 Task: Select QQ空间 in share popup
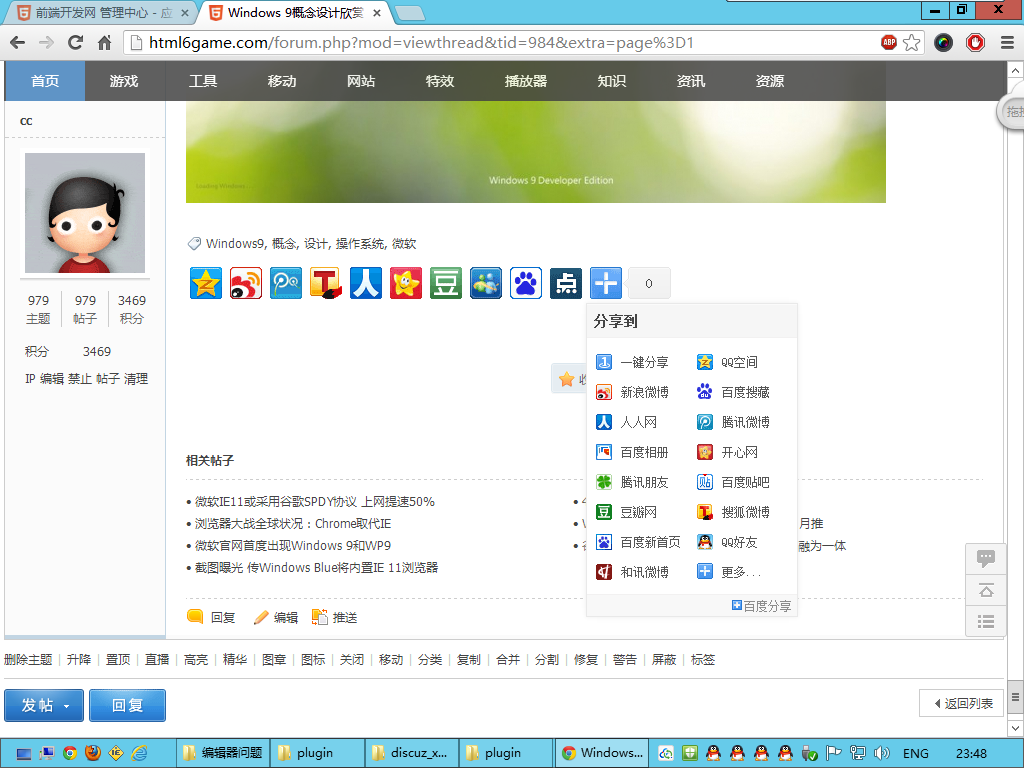click(728, 362)
